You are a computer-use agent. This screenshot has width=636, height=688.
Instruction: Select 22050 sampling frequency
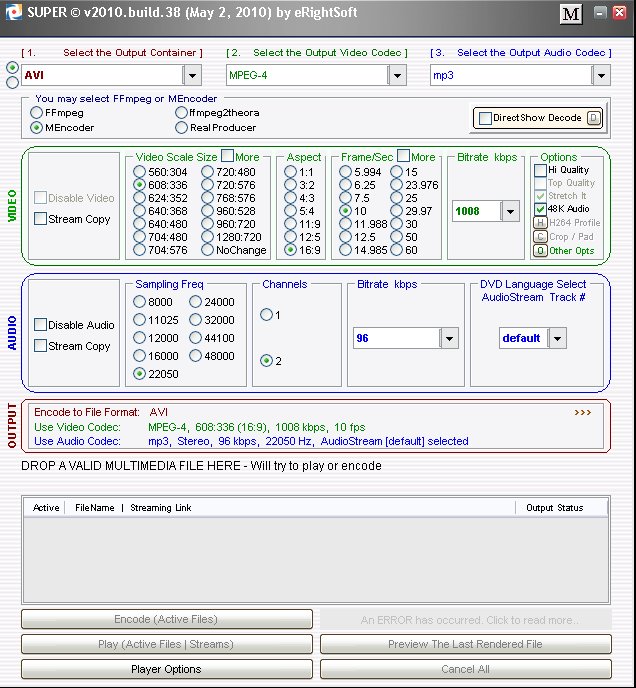click(140, 374)
